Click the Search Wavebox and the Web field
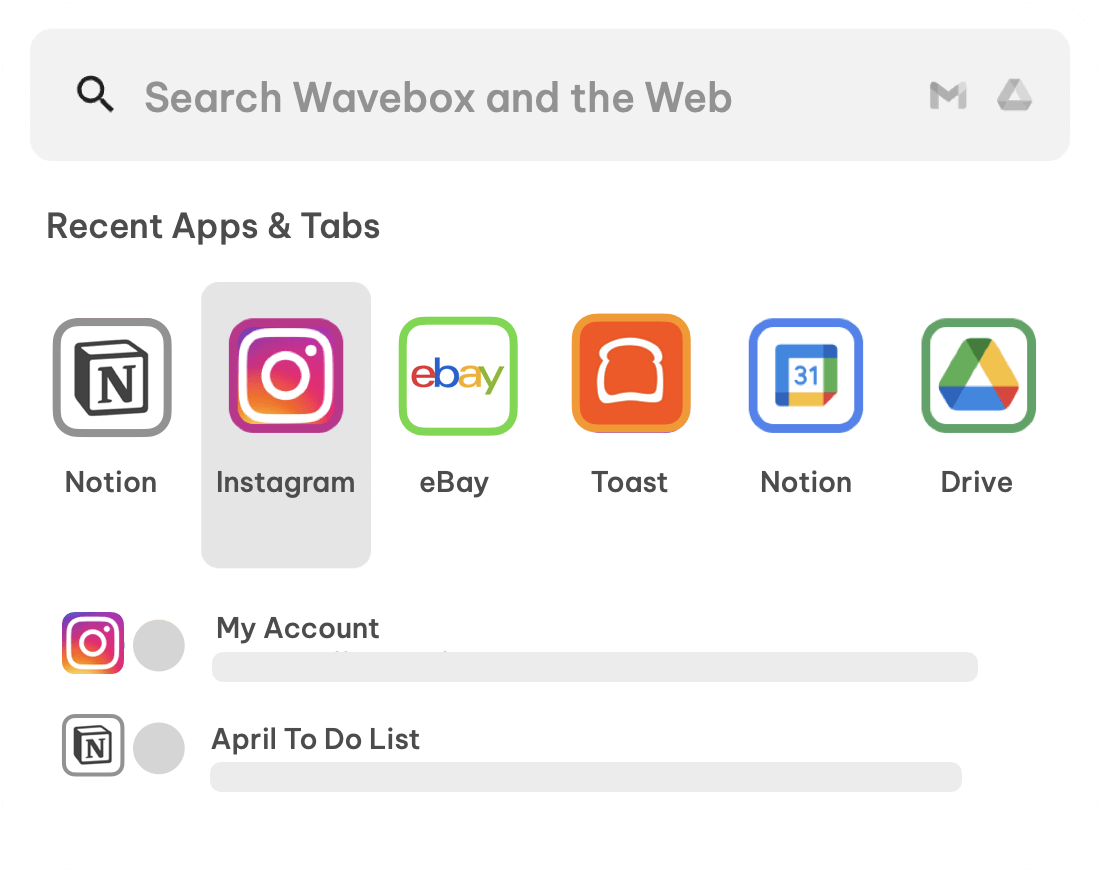Image resolution: width=1100 pixels, height=872 pixels. coord(438,98)
